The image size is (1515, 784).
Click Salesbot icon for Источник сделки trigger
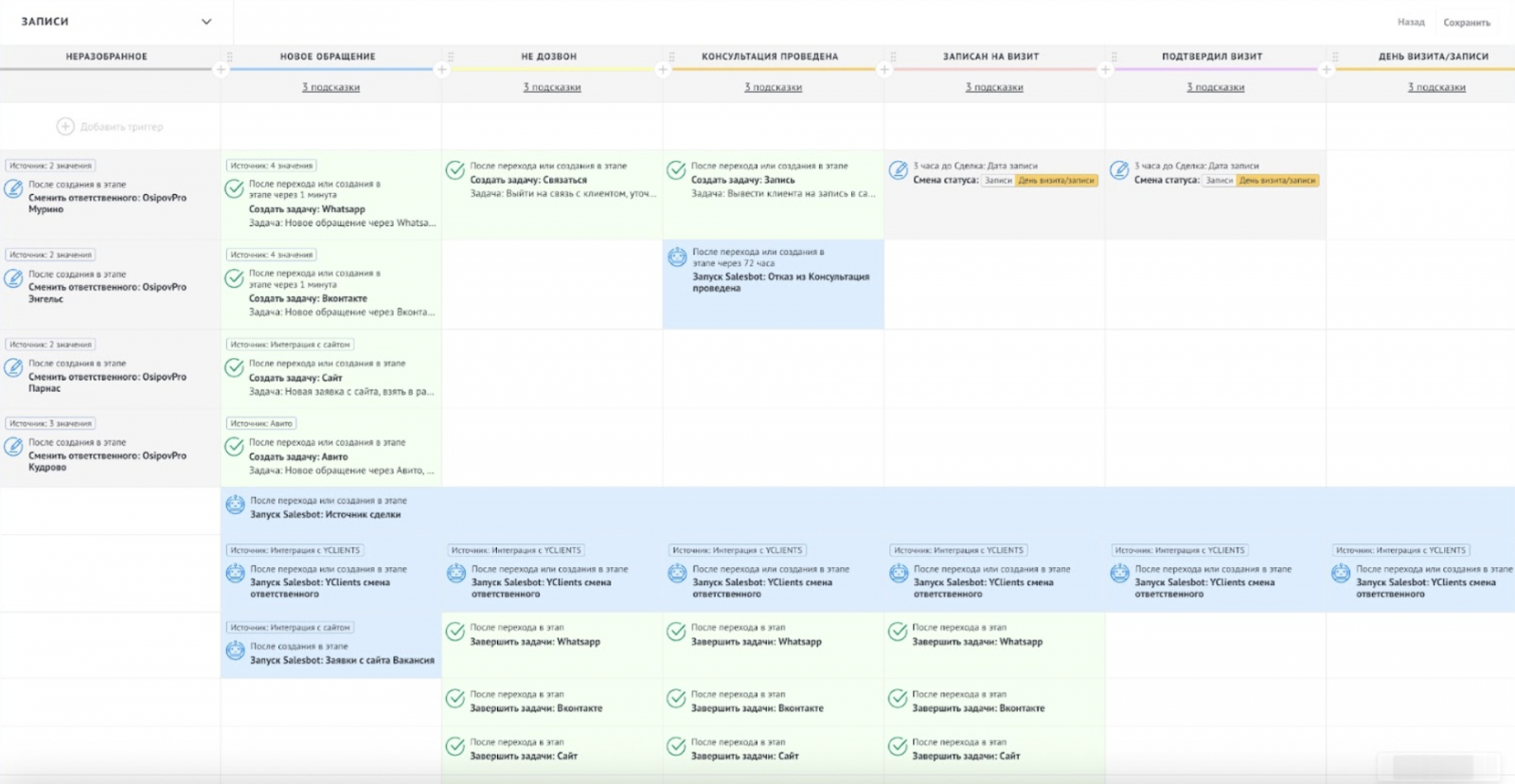(x=235, y=506)
